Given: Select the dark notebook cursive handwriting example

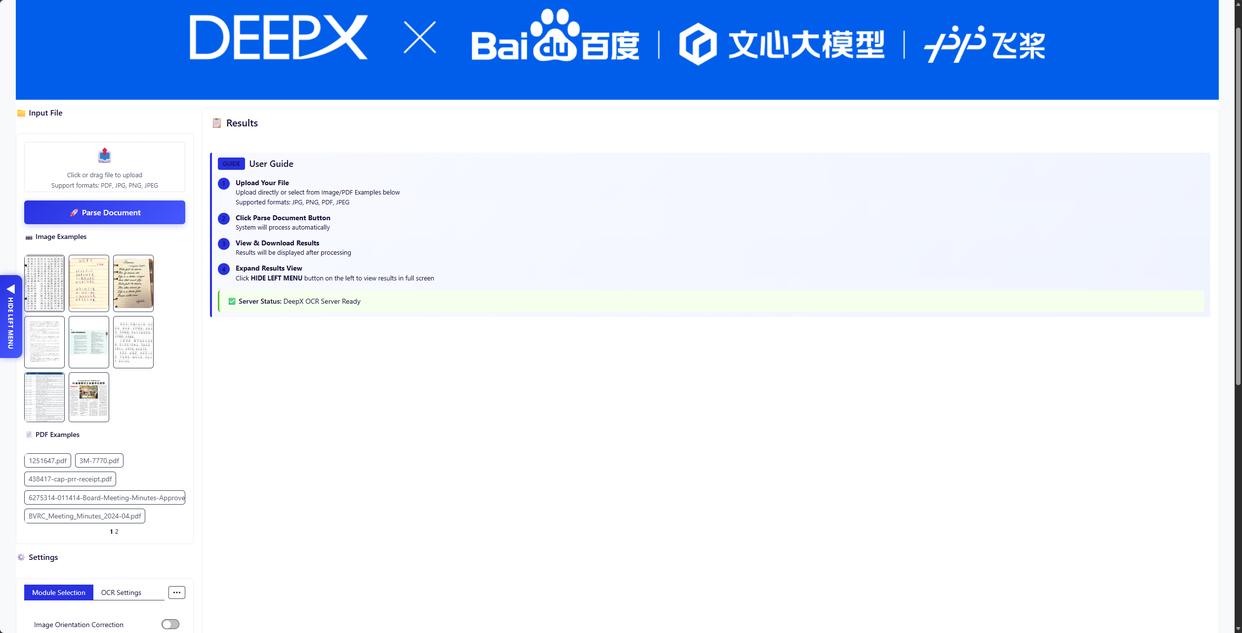Looking at the screenshot, I should click(133, 283).
